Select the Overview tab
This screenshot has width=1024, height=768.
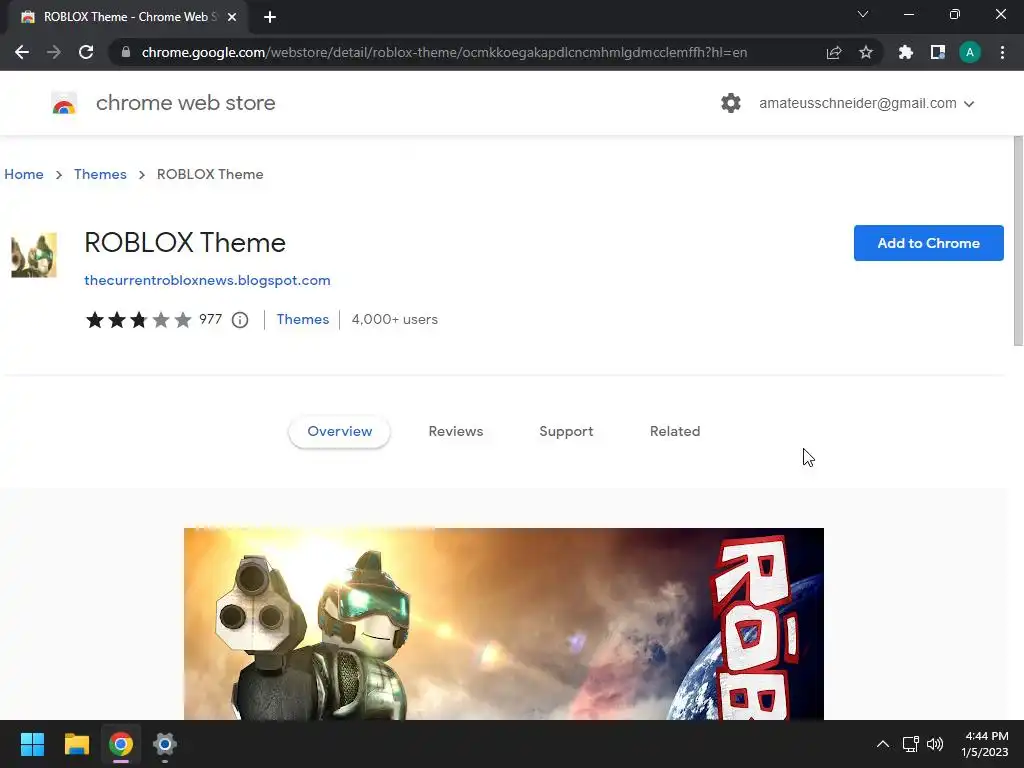(x=340, y=432)
